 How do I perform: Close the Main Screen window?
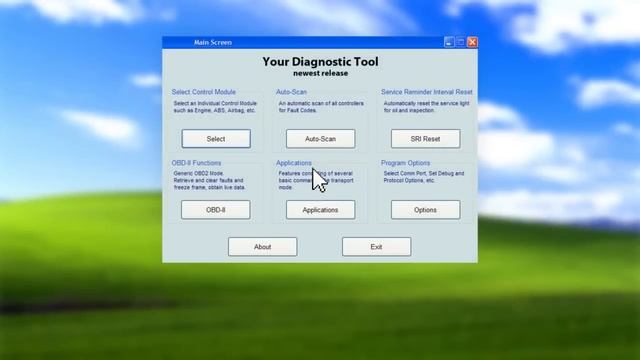(x=472, y=42)
